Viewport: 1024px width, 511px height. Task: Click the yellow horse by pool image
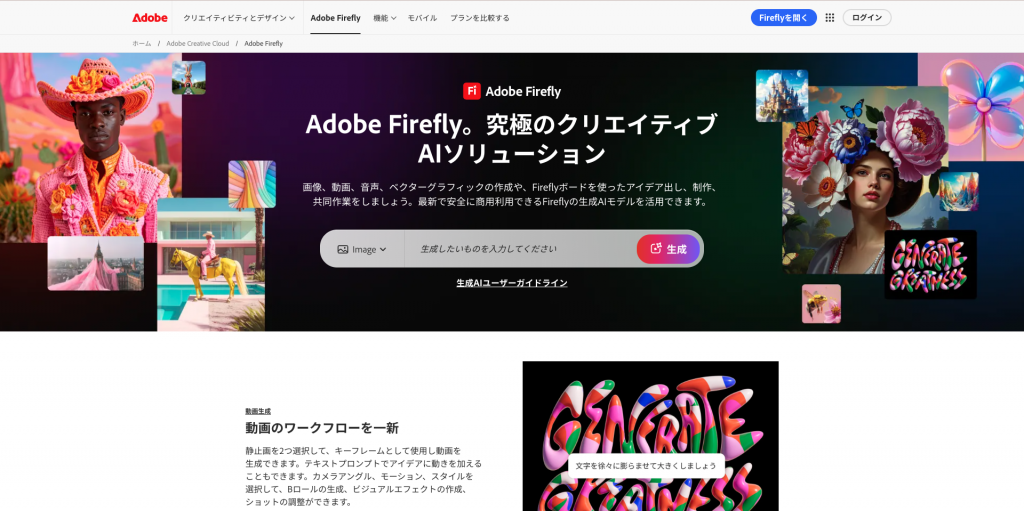[211, 264]
